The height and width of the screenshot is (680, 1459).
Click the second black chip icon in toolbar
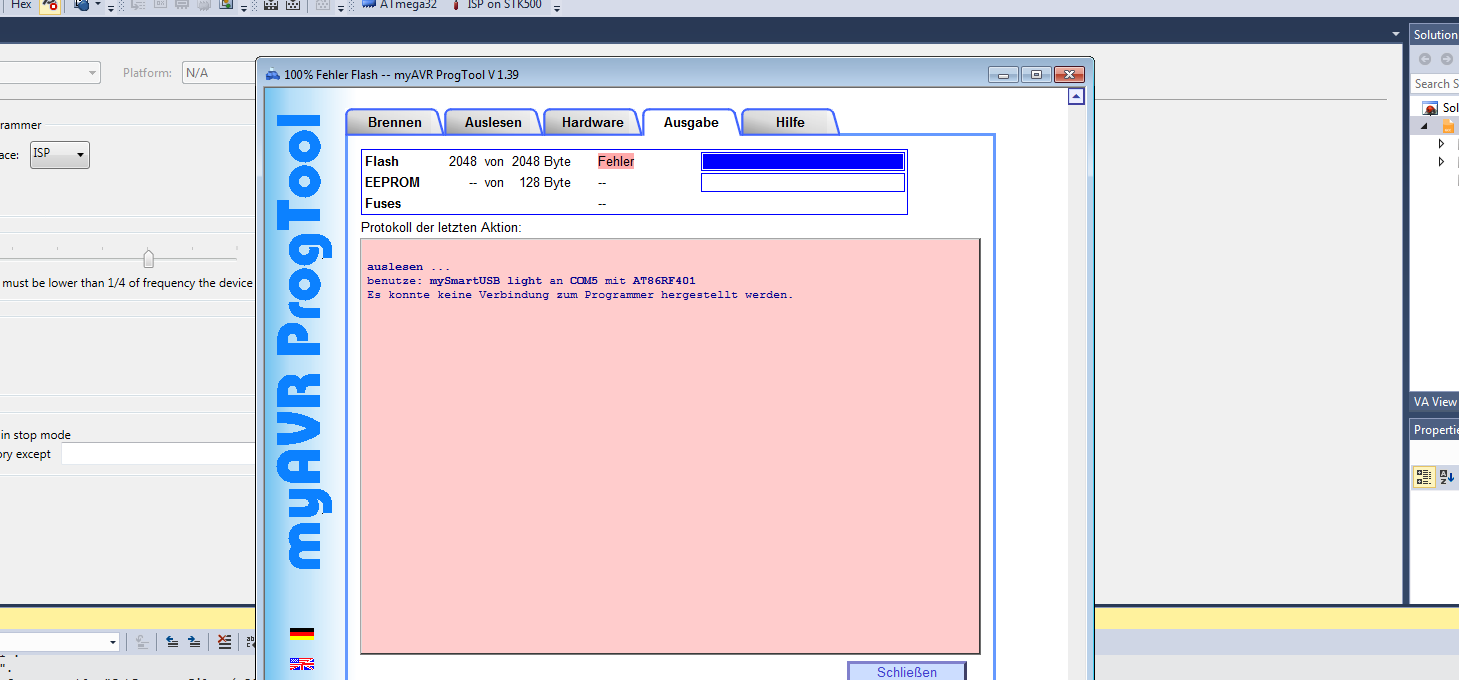pyautogui.click(x=293, y=5)
